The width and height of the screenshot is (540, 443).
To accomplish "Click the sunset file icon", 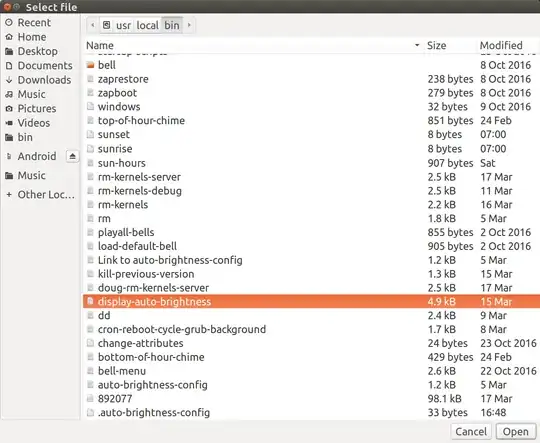I will point(90,134).
